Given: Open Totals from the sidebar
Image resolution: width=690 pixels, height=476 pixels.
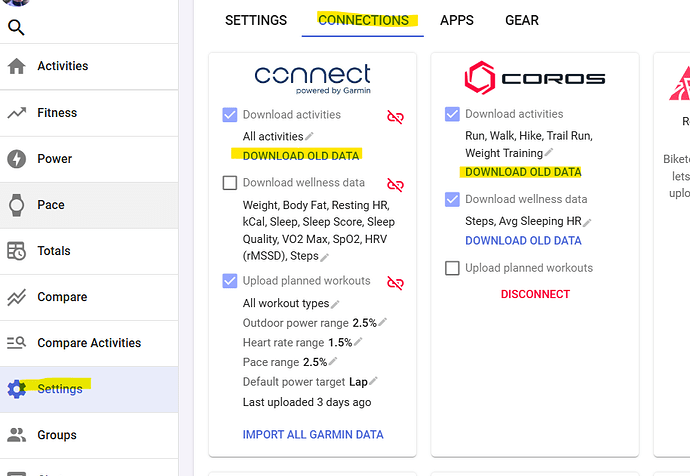Looking at the screenshot, I should point(89,251).
